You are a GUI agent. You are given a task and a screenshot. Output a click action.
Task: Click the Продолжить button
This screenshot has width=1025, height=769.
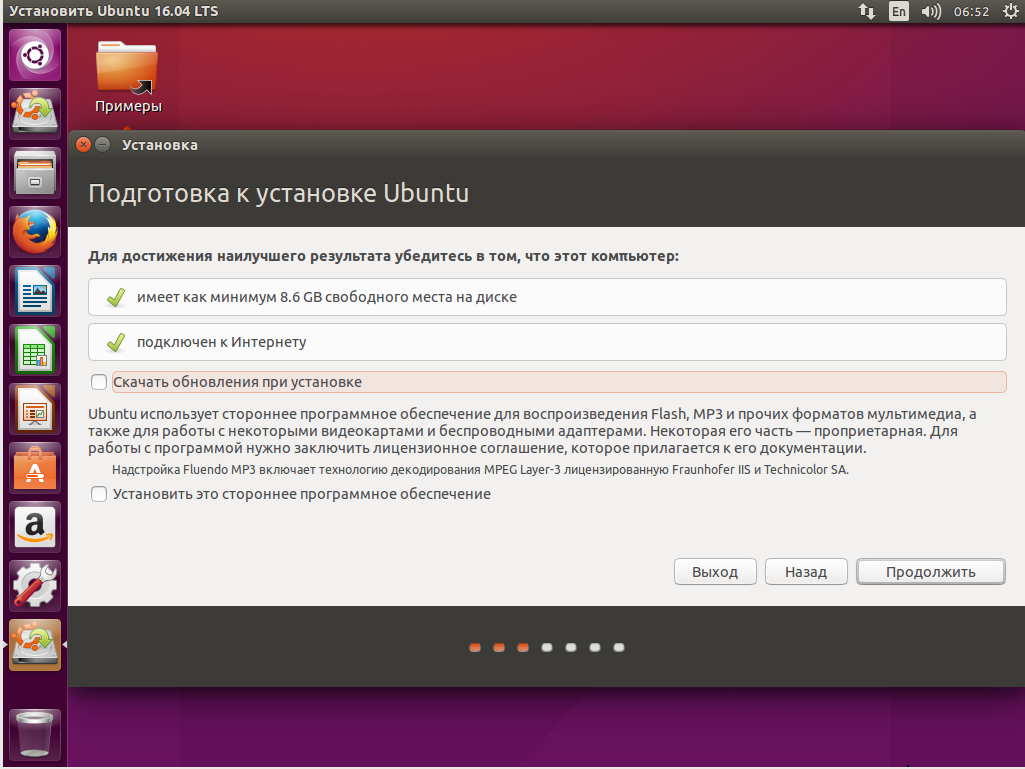931,572
